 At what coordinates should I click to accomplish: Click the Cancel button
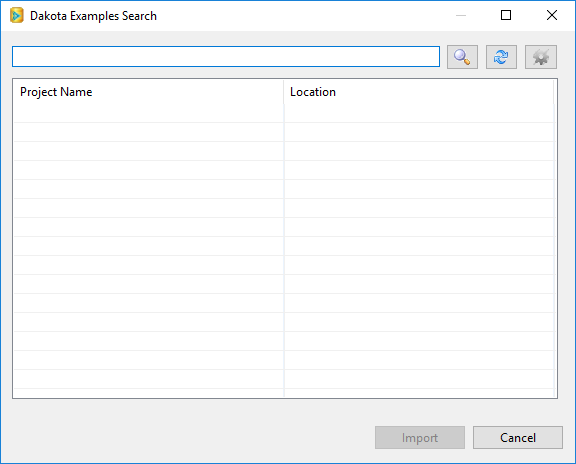coord(518,438)
